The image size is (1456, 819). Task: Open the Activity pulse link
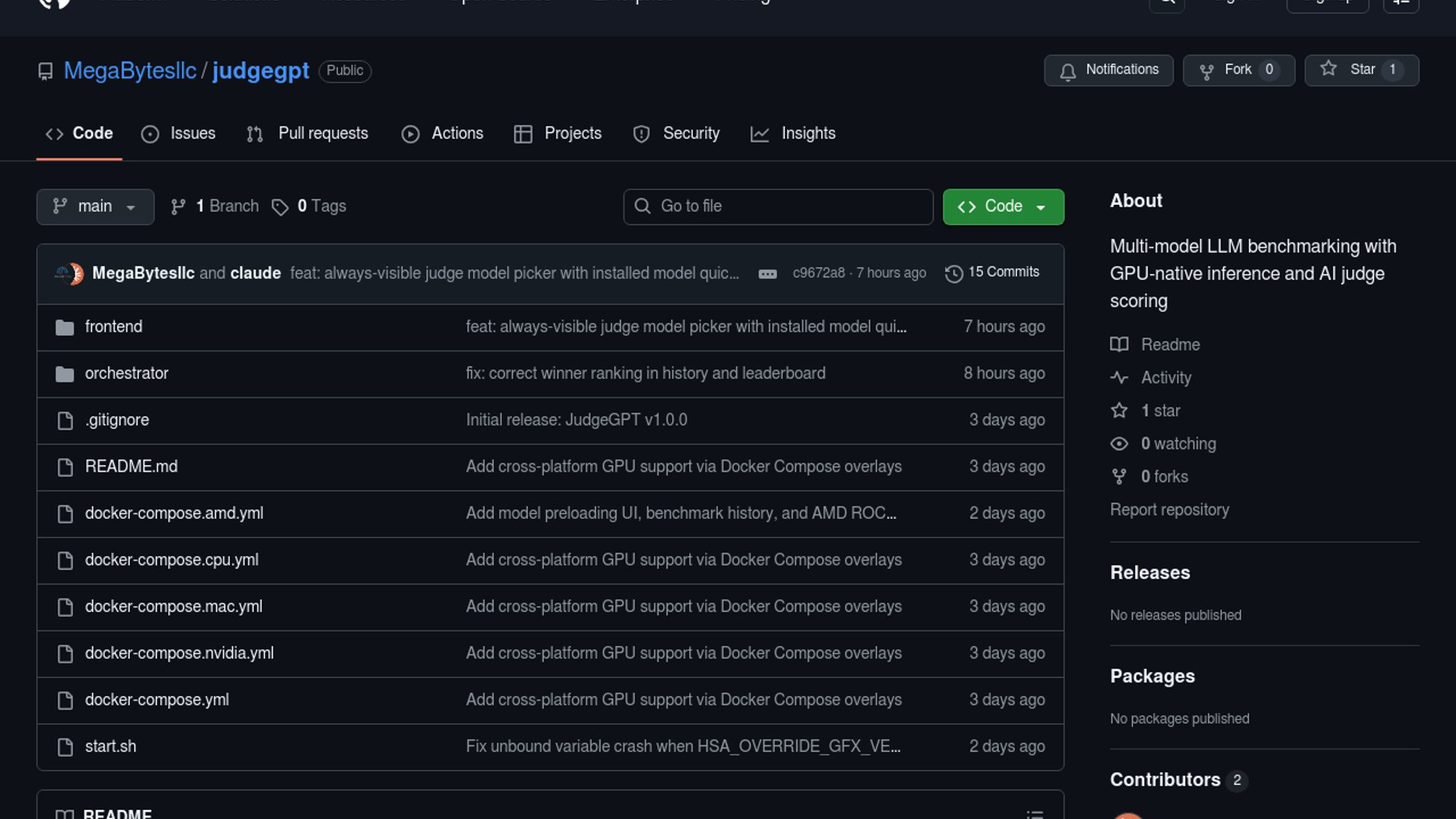pyautogui.click(x=1119, y=377)
